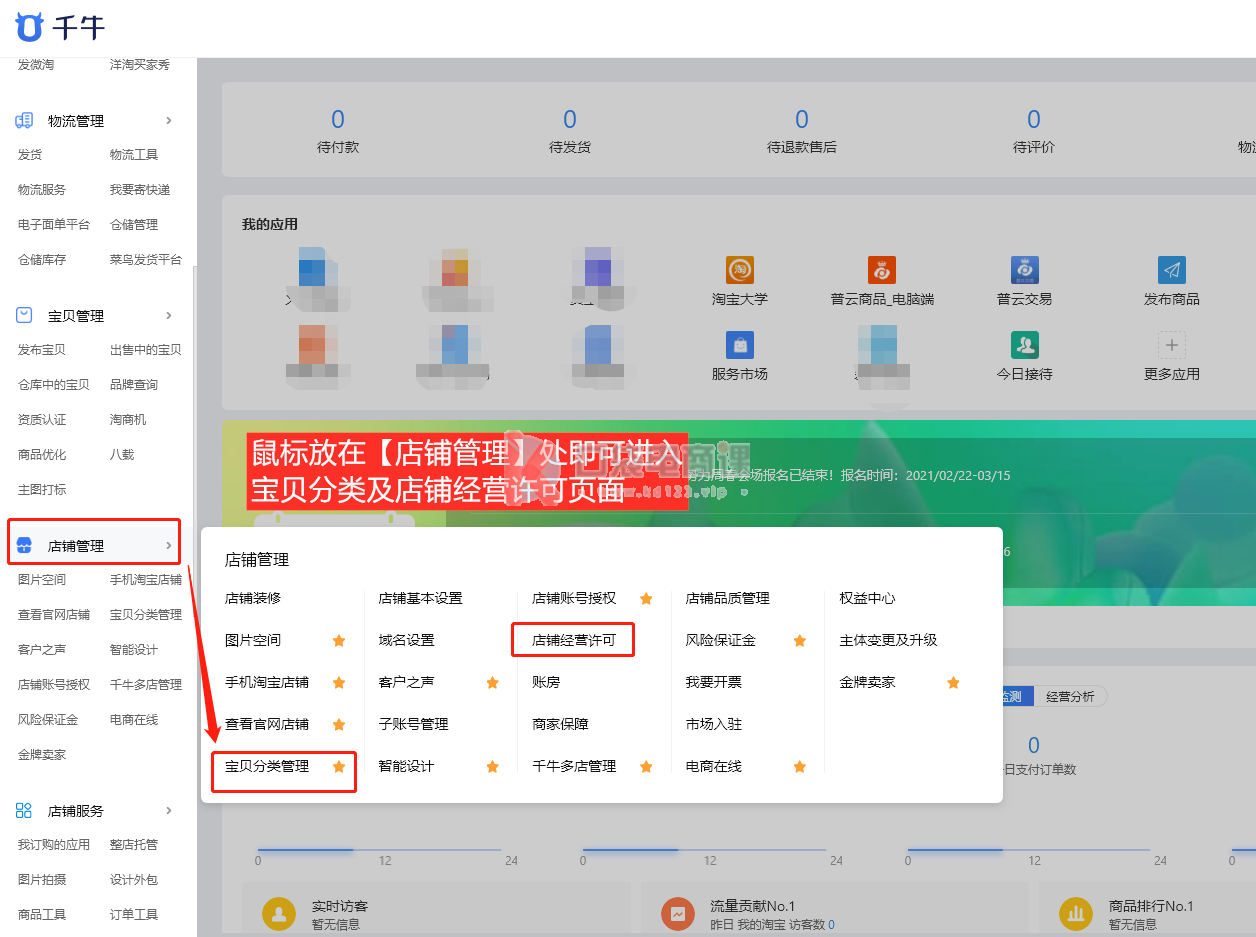The height and width of the screenshot is (937, 1256).
Task: Open 市场入驻 menu entry
Action: pos(714,724)
